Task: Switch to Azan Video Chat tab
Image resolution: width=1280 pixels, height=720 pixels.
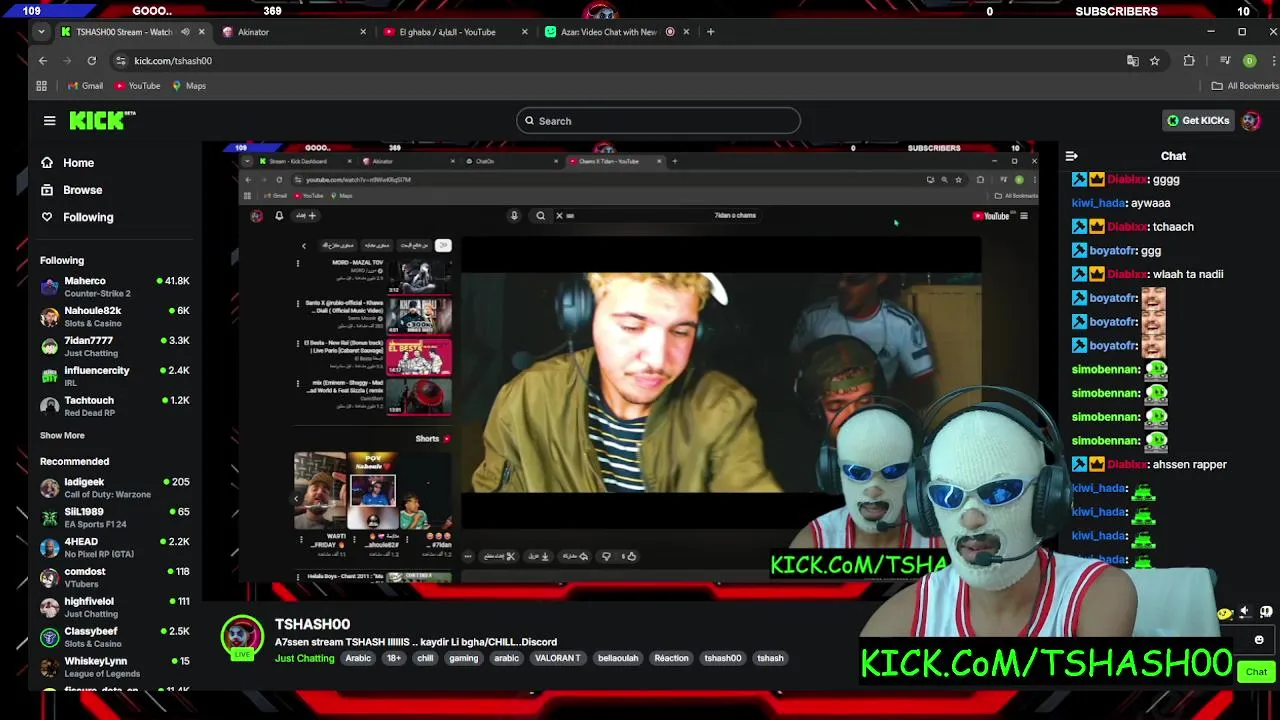Action: tap(617, 32)
